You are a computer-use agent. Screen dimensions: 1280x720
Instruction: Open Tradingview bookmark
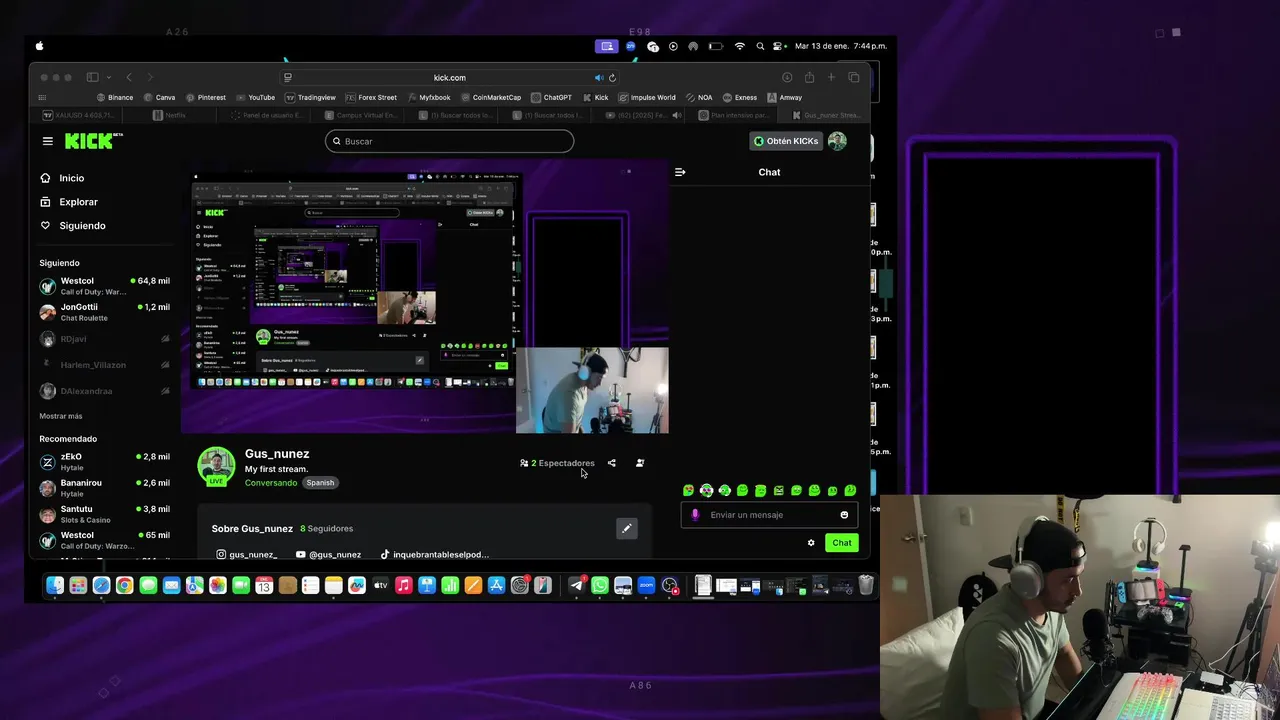tap(311, 98)
